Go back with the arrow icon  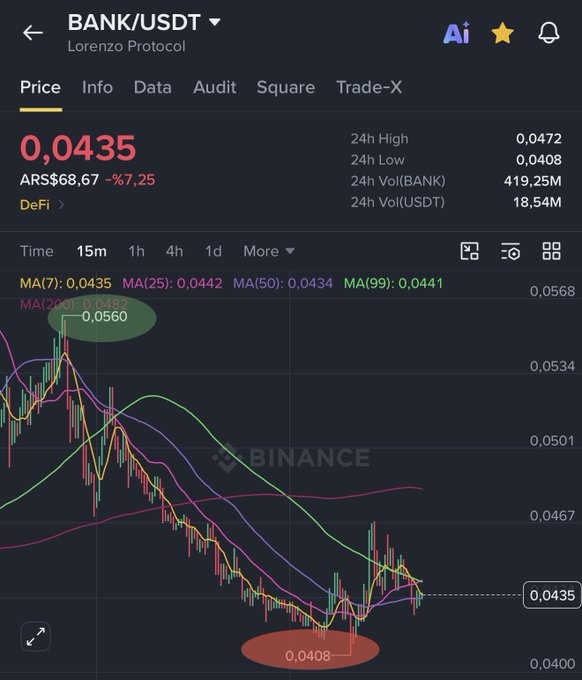tap(33, 33)
